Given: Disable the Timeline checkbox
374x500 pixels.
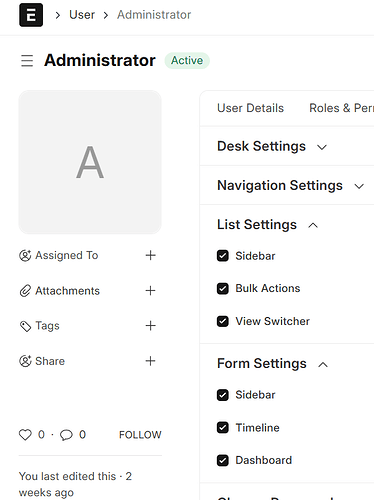Looking at the screenshot, I should [223, 427].
